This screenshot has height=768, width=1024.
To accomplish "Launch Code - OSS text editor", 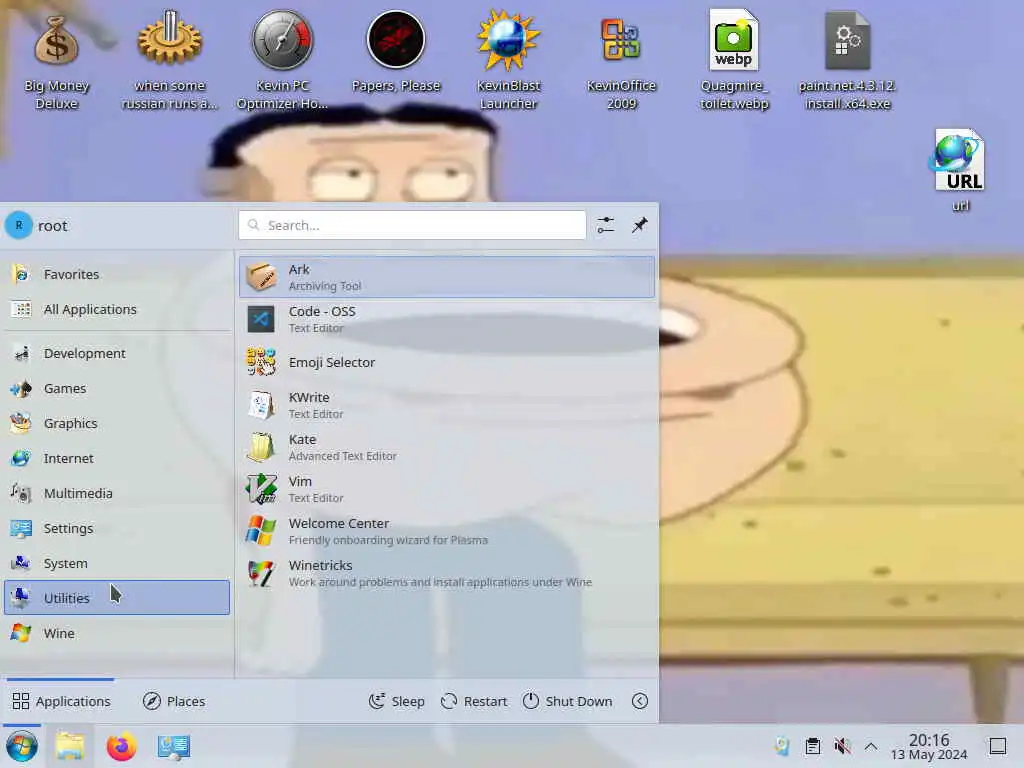I will pos(447,319).
